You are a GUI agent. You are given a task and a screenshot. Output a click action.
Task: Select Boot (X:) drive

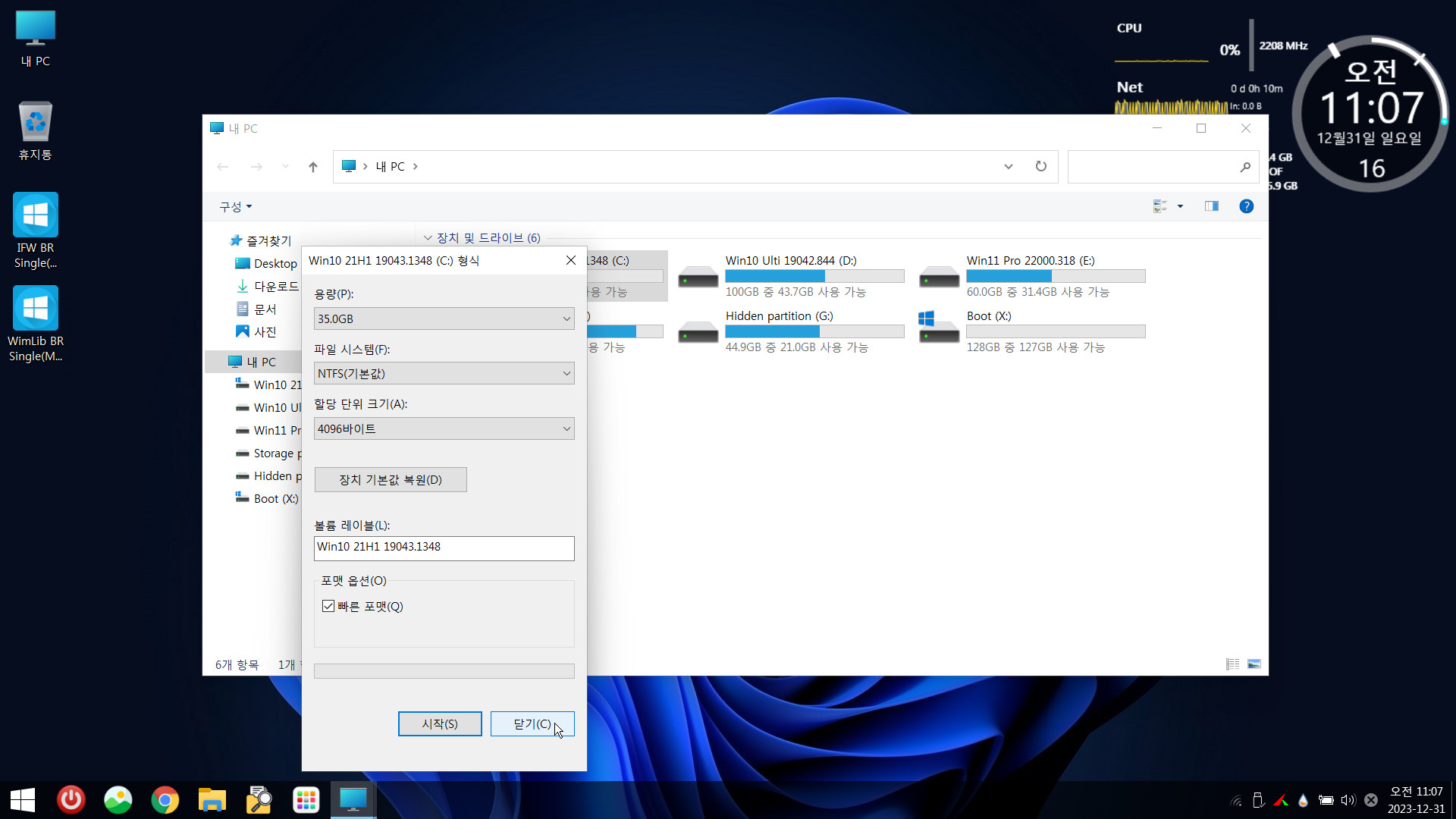[1032, 332]
